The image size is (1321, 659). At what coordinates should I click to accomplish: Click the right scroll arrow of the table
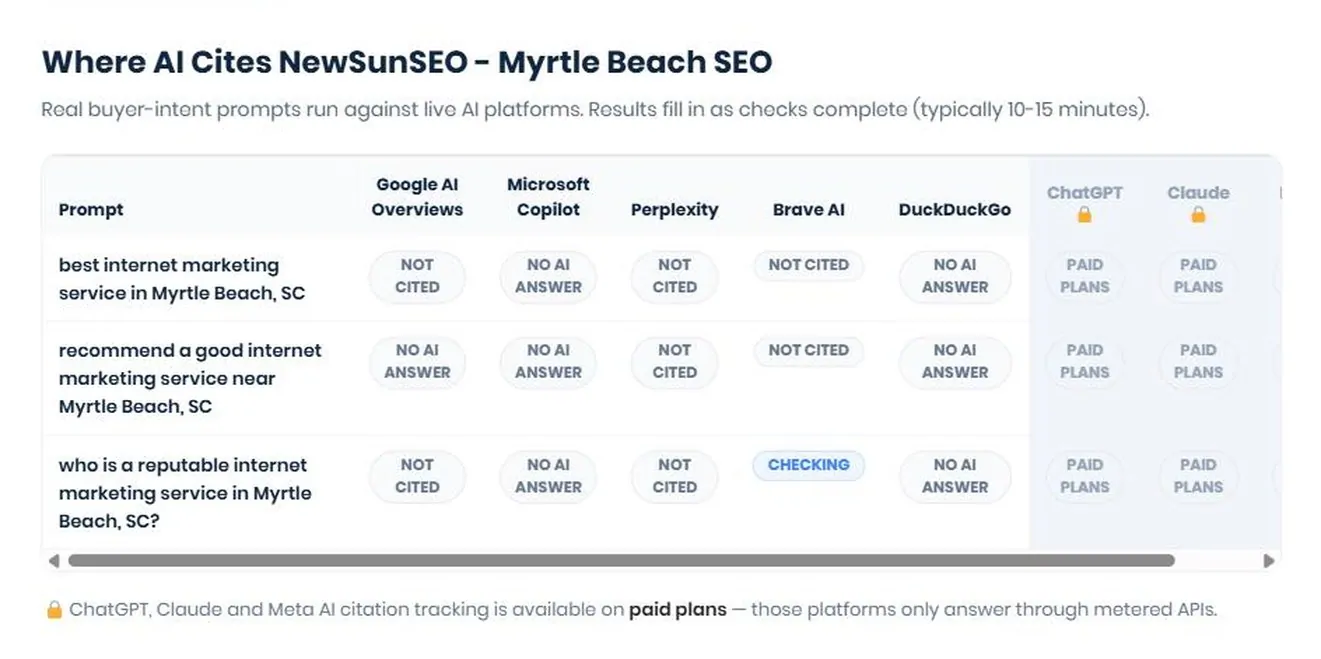(x=1269, y=561)
